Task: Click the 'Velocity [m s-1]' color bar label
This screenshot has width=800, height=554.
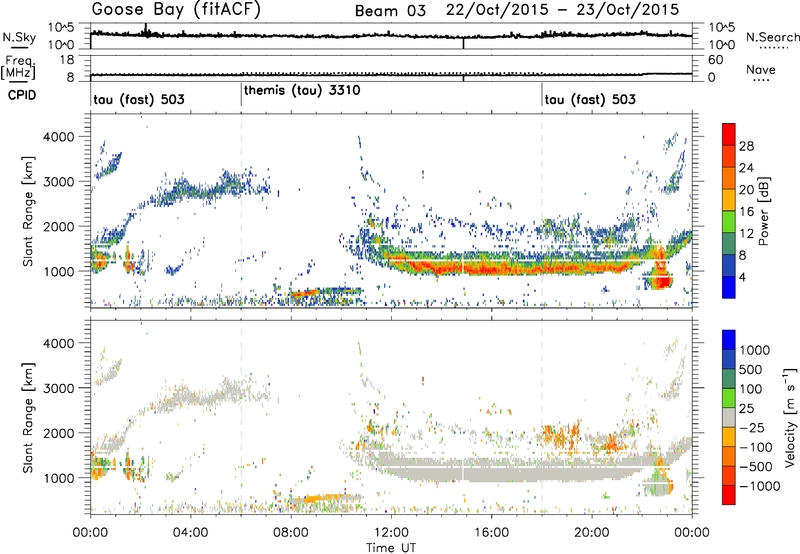Action: click(789, 417)
